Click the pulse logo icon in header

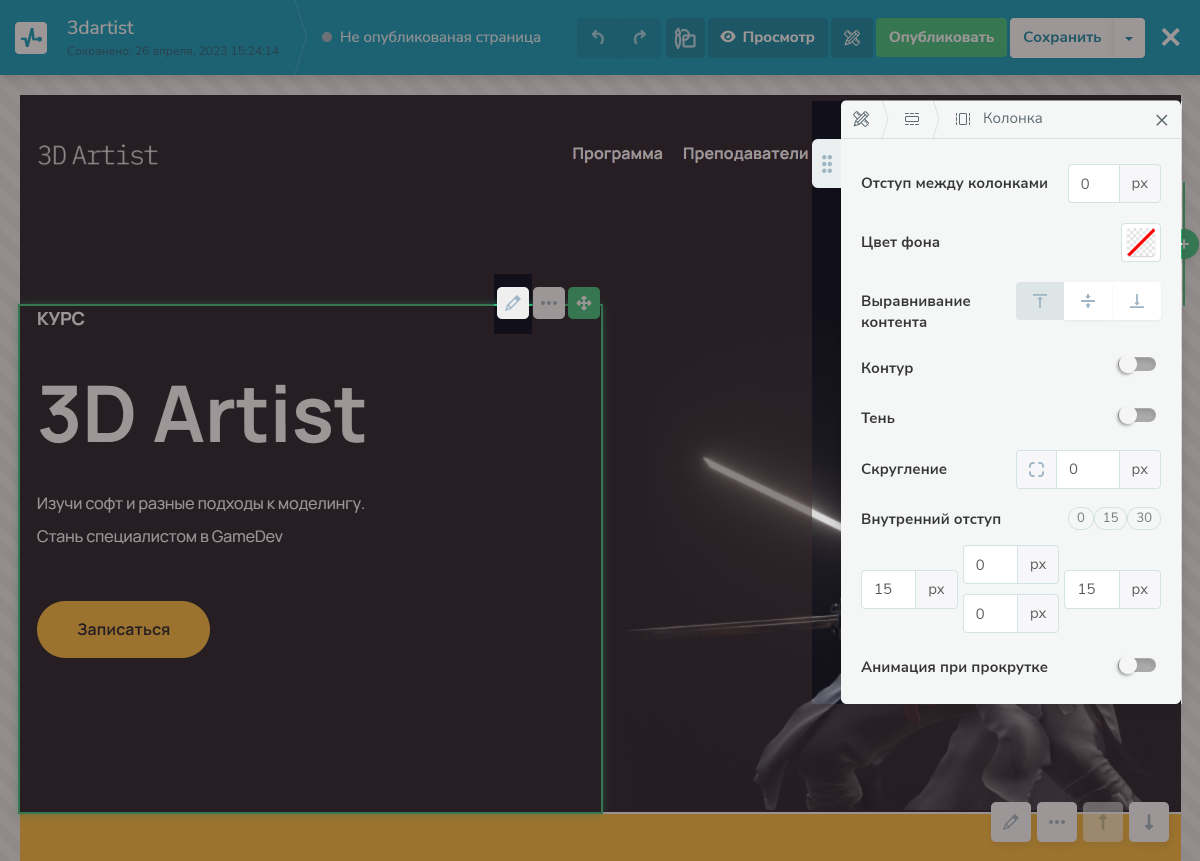[x=31, y=38]
